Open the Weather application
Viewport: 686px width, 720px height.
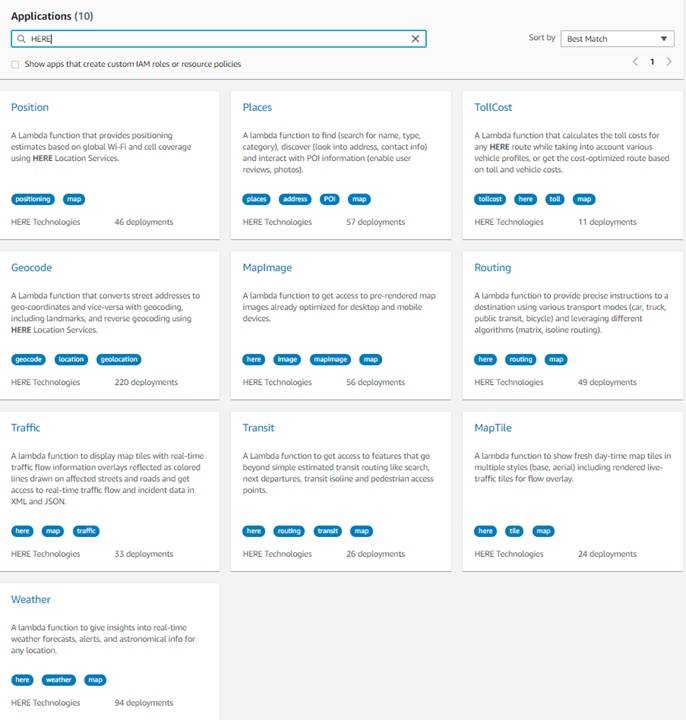31,600
